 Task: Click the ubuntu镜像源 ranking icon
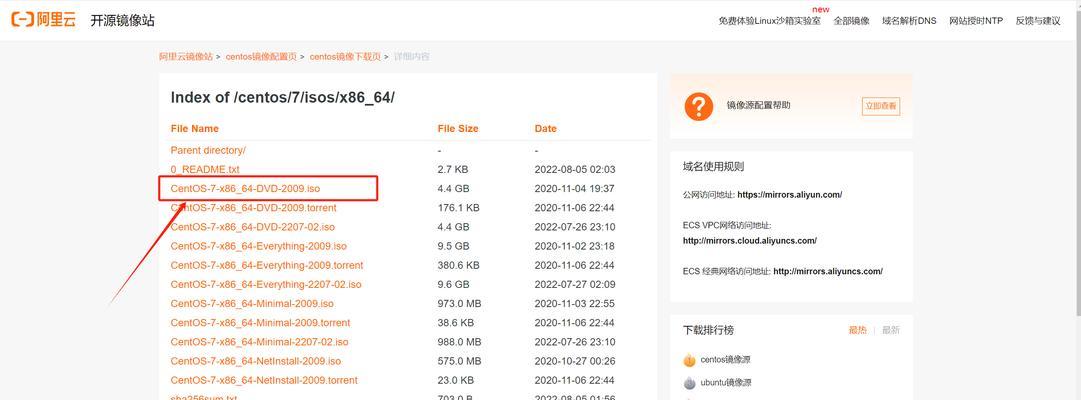pos(689,383)
